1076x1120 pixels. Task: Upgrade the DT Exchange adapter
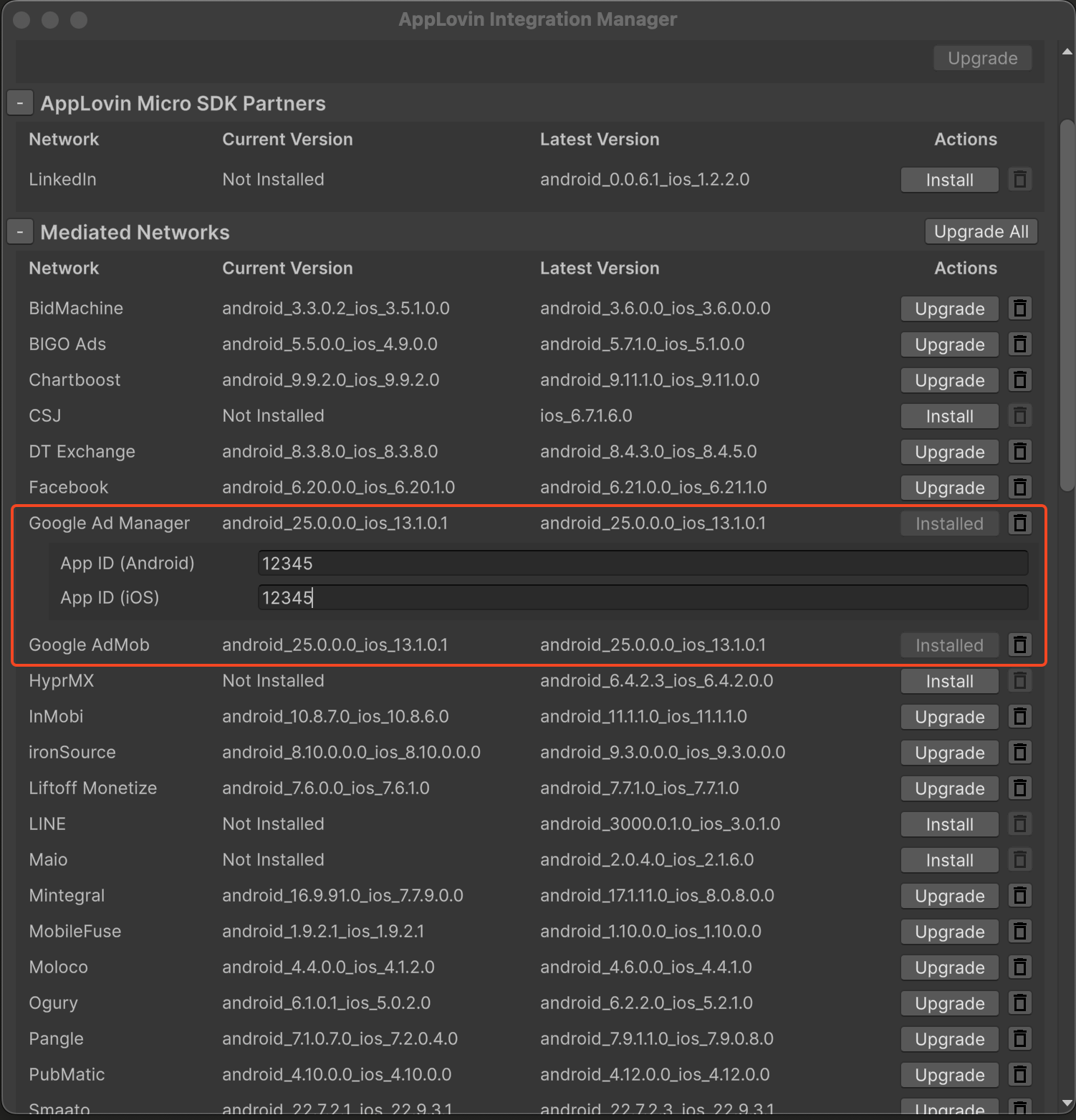949,452
